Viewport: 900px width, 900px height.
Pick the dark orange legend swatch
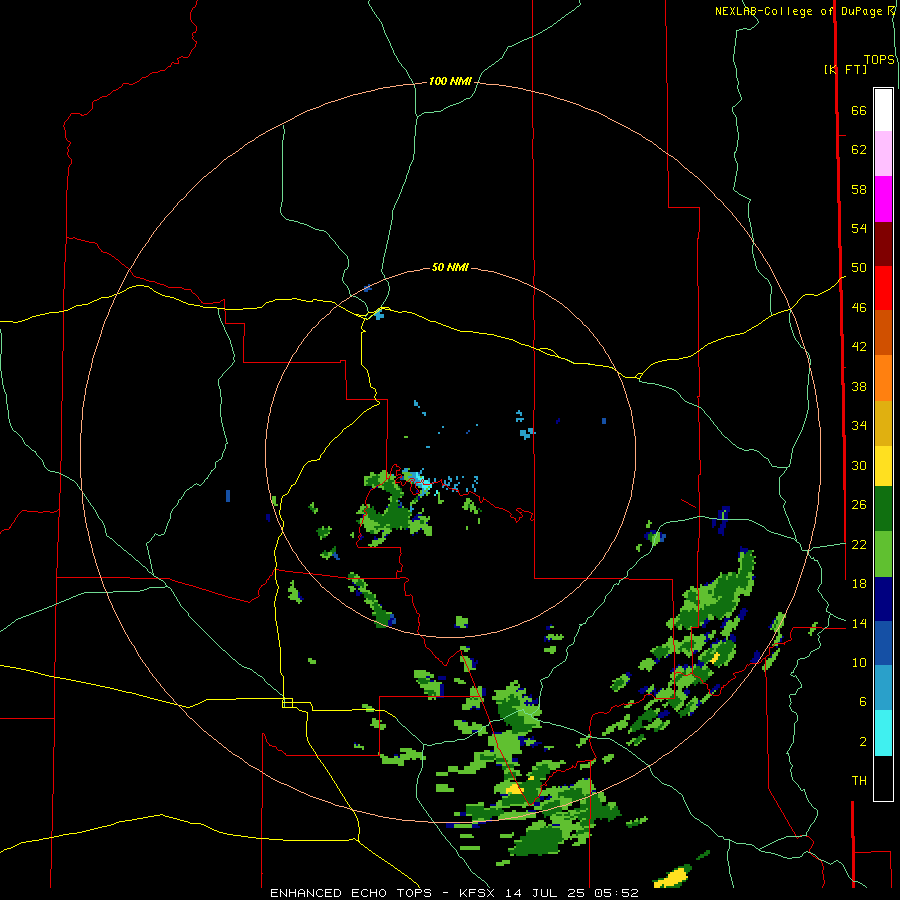pos(883,333)
